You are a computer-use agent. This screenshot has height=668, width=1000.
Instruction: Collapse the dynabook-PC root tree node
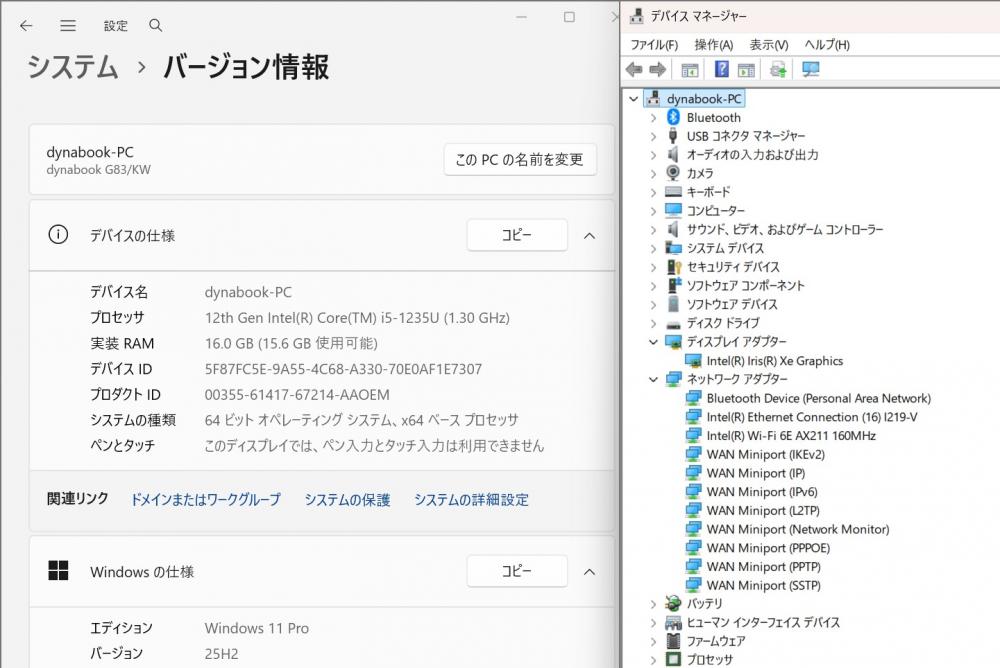pyautogui.click(x=633, y=99)
